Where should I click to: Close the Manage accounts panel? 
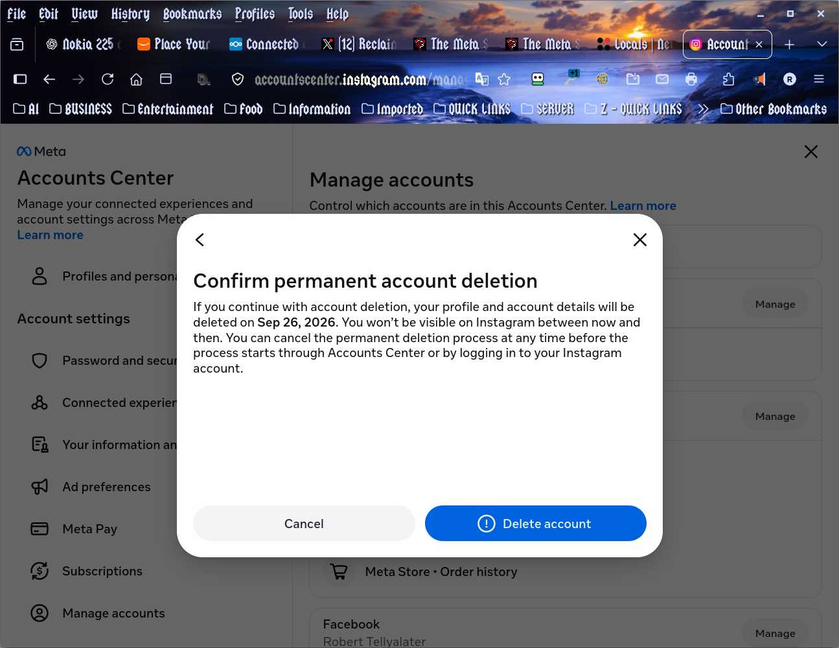click(811, 152)
